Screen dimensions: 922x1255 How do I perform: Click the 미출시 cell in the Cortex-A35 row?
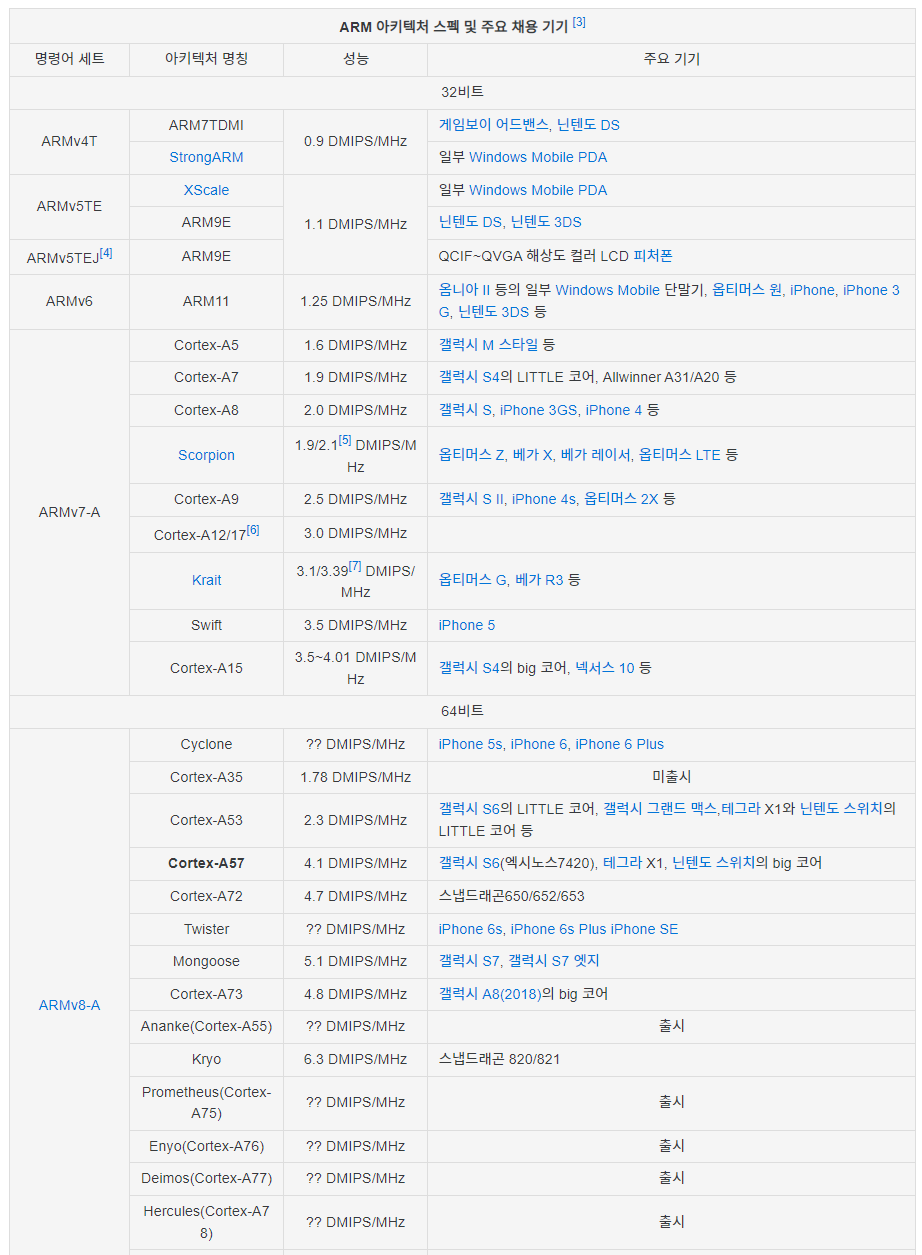pyautogui.click(x=671, y=777)
